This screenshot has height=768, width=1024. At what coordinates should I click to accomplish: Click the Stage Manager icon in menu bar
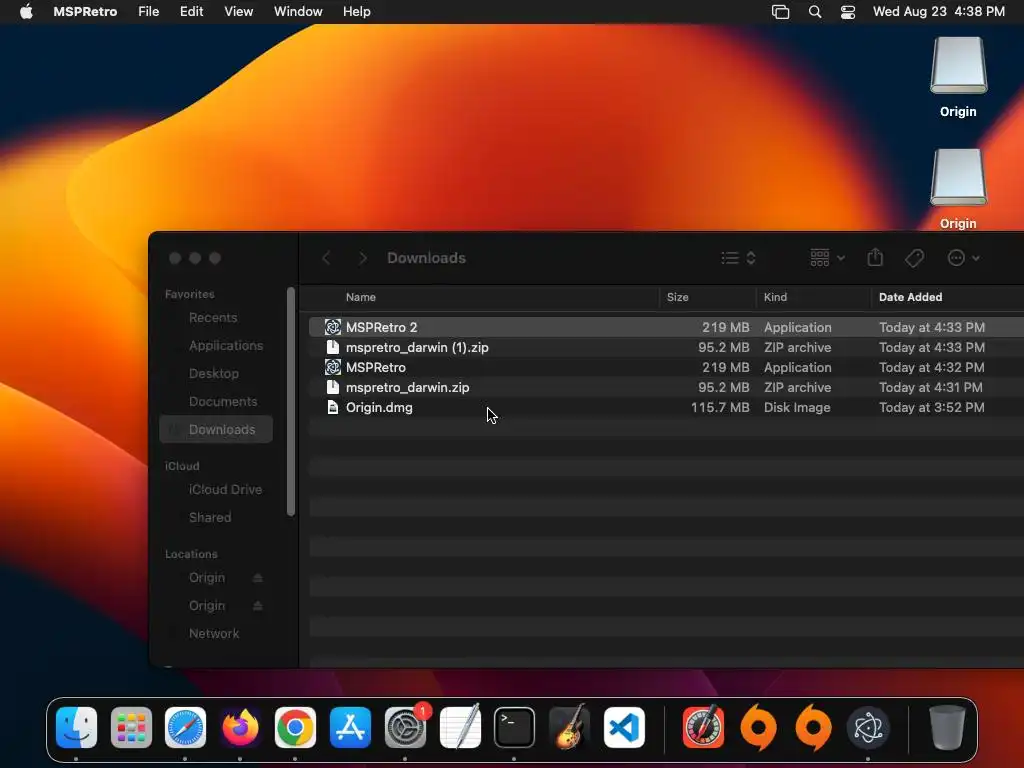point(780,11)
